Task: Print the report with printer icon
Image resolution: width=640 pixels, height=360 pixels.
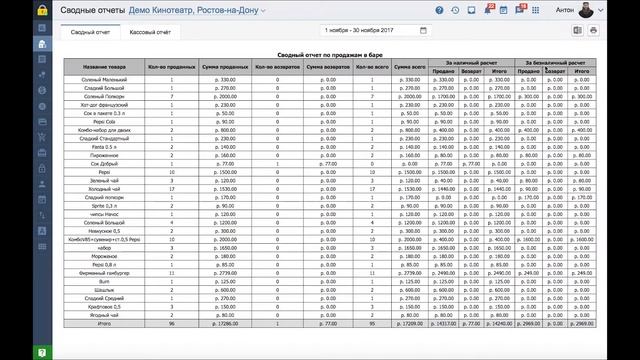Action: [x=593, y=30]
